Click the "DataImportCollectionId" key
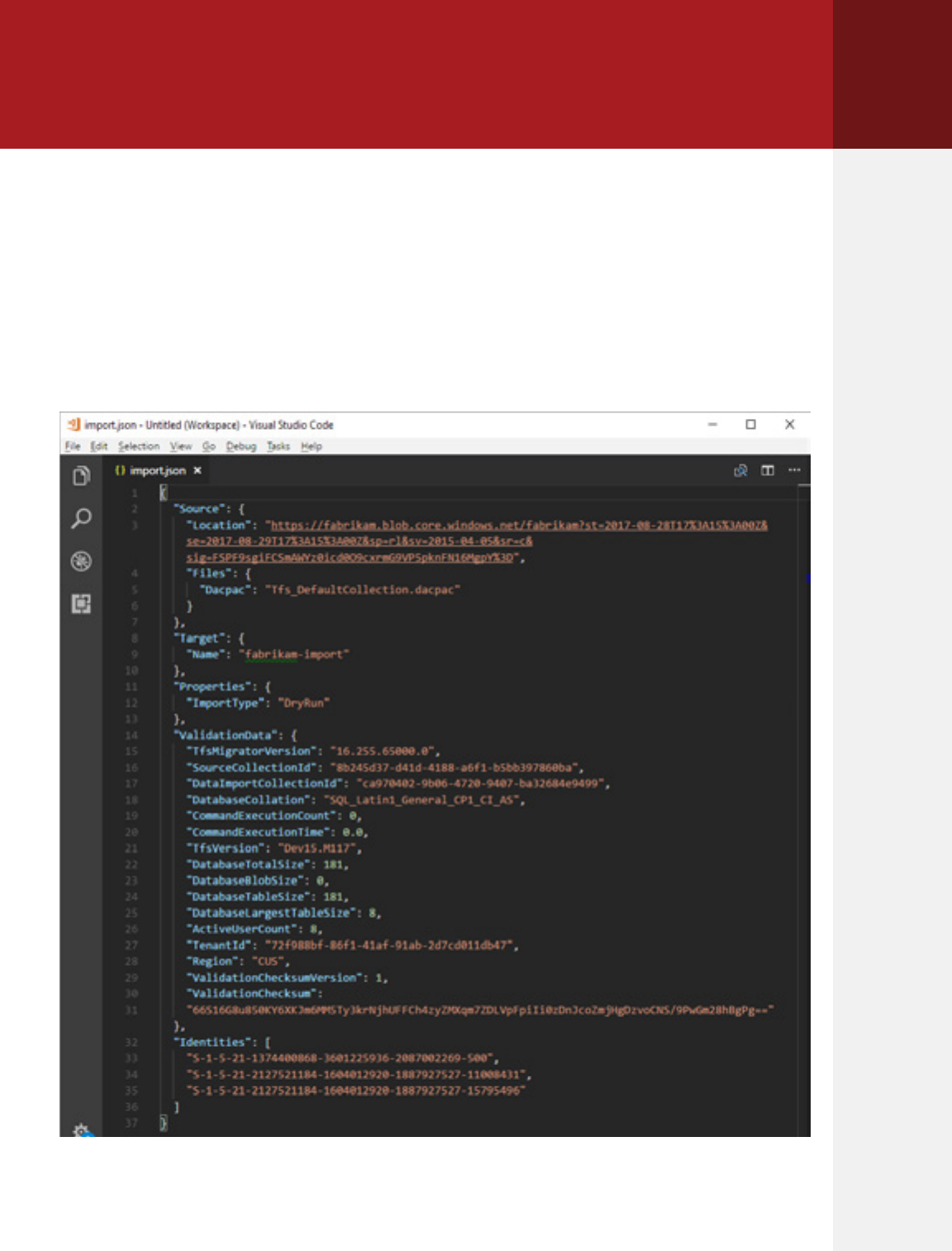952x1251 pixels. point(264,783)
